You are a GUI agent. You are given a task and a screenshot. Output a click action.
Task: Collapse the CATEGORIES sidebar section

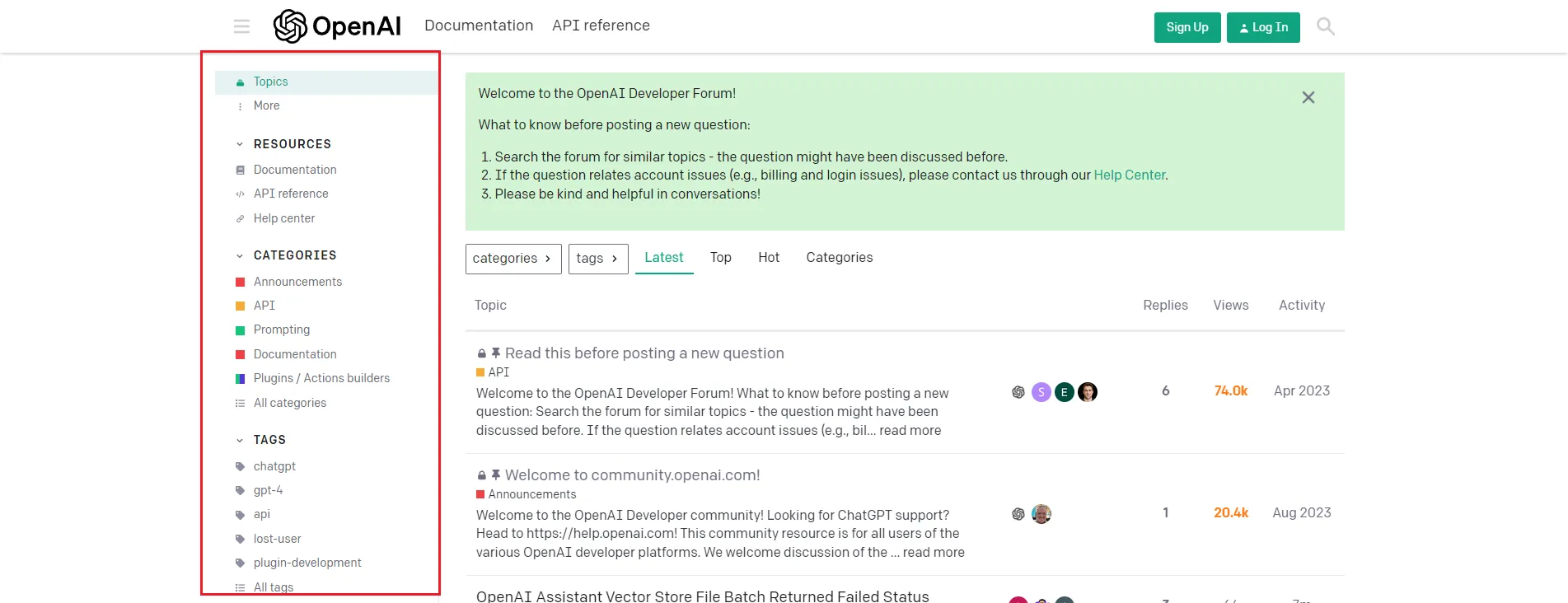(240, 255)
